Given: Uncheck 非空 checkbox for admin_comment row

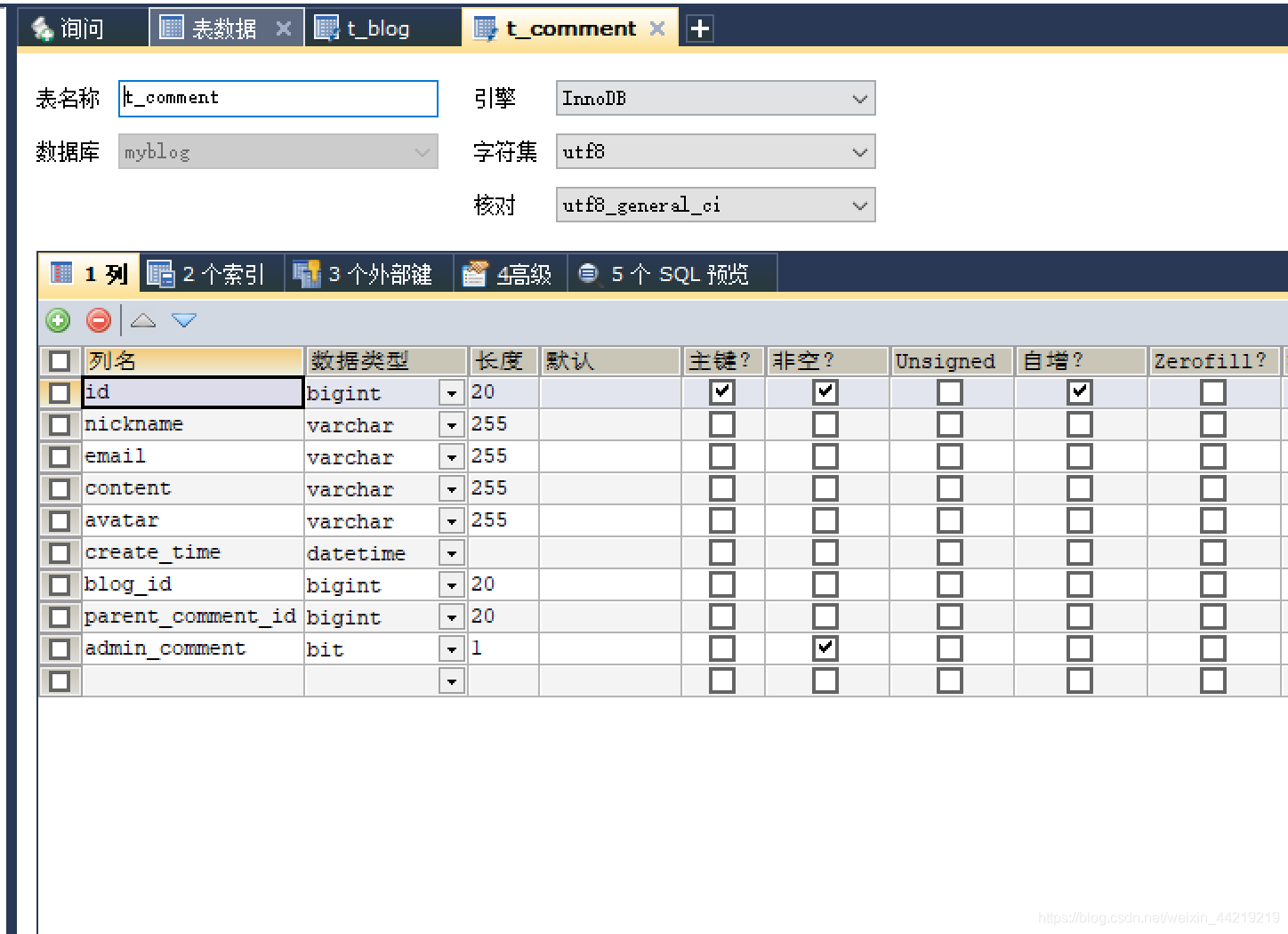Looking at the screenshot, I should click(x=825, y=648).
